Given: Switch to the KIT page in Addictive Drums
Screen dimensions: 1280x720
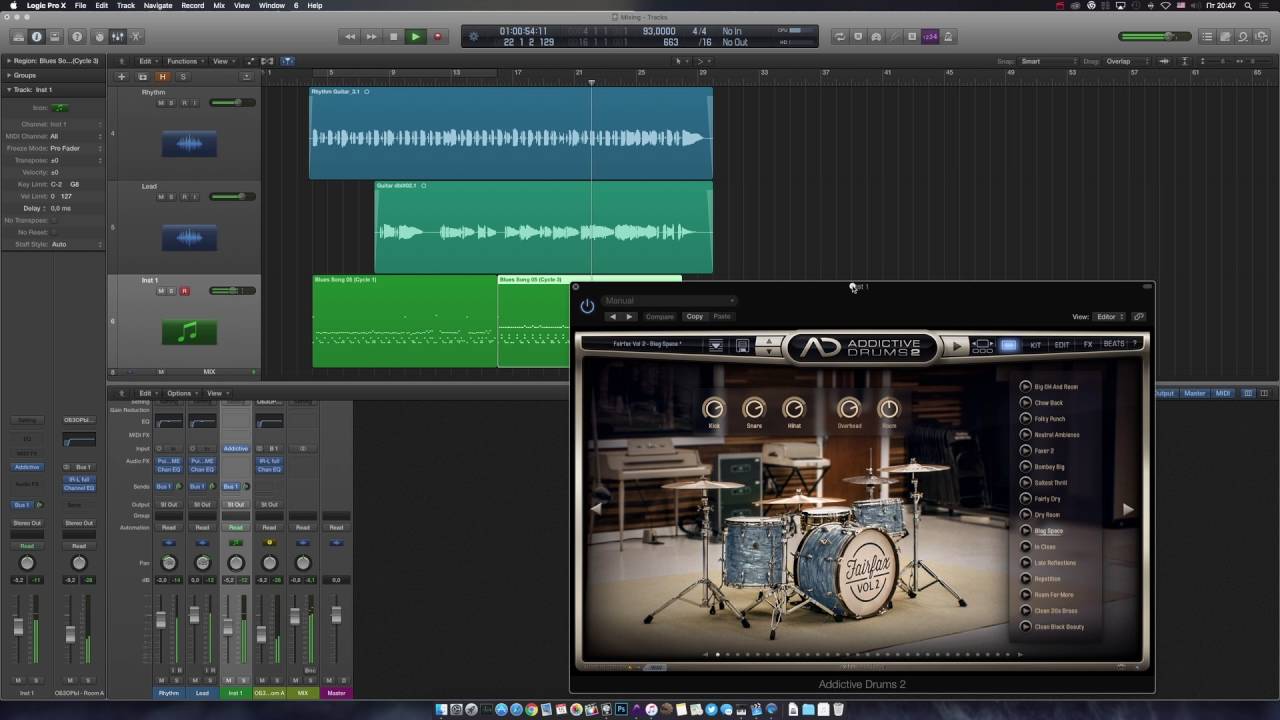Looking at the screenshot, I should pos(1036,345).
